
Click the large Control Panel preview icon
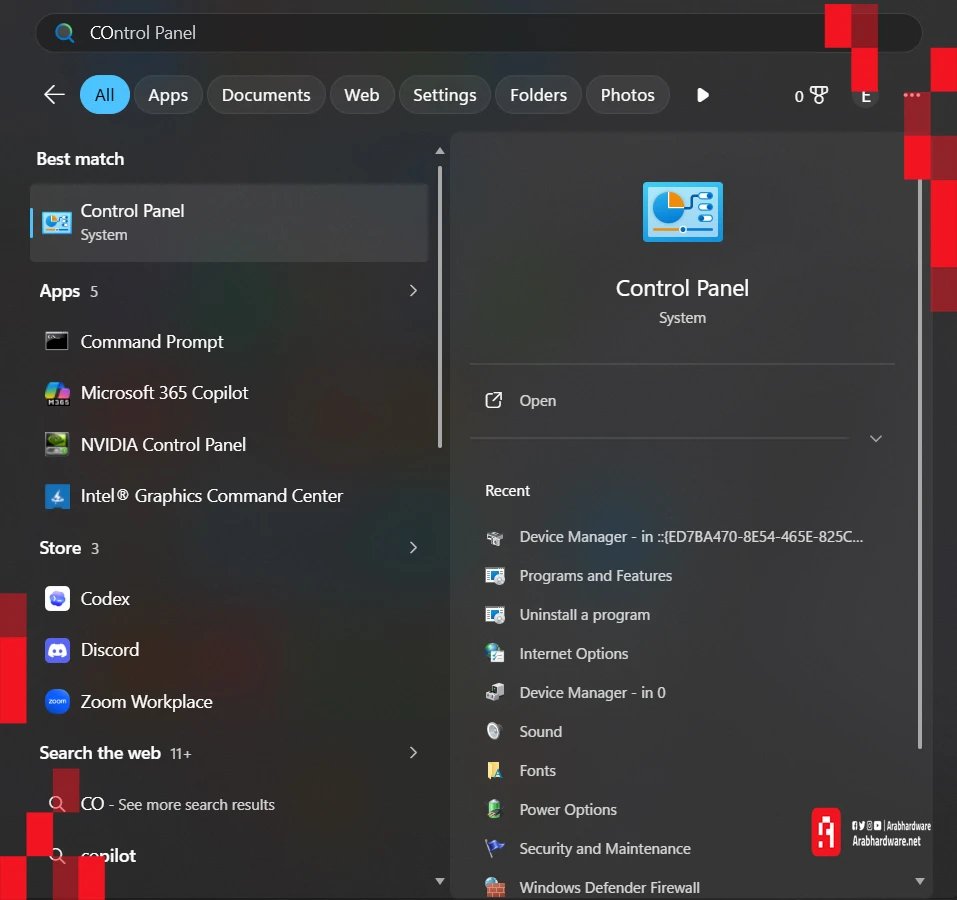coord(682,212)
